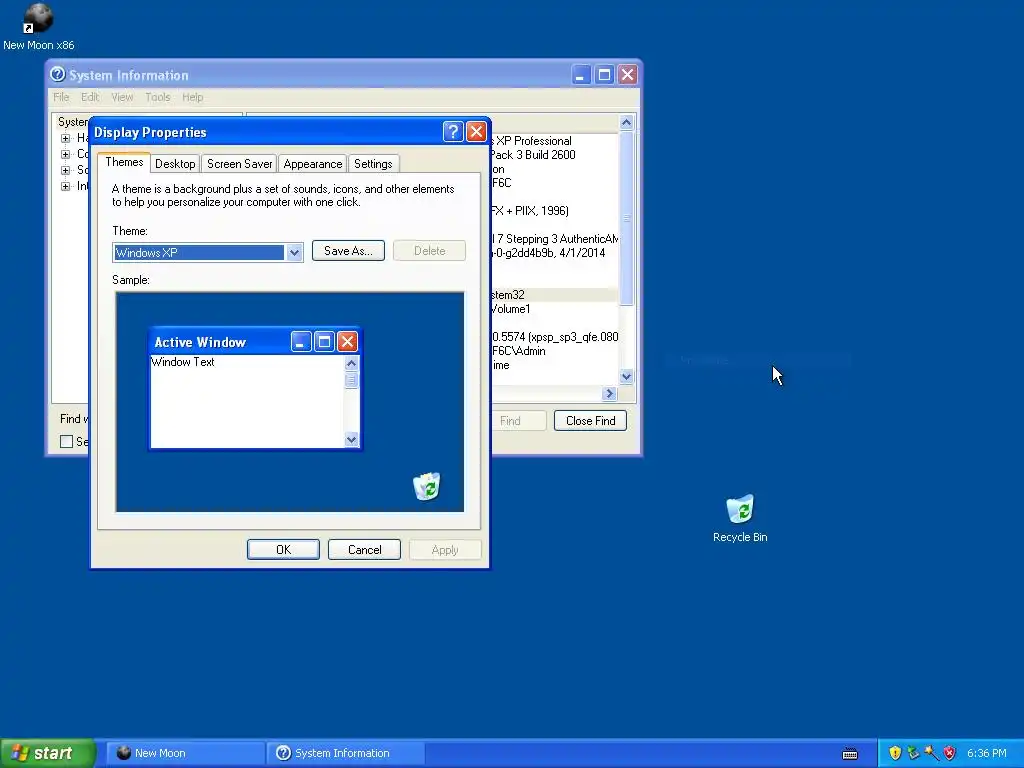Switch to New Moon taskbar button

[x=185, y=753]
